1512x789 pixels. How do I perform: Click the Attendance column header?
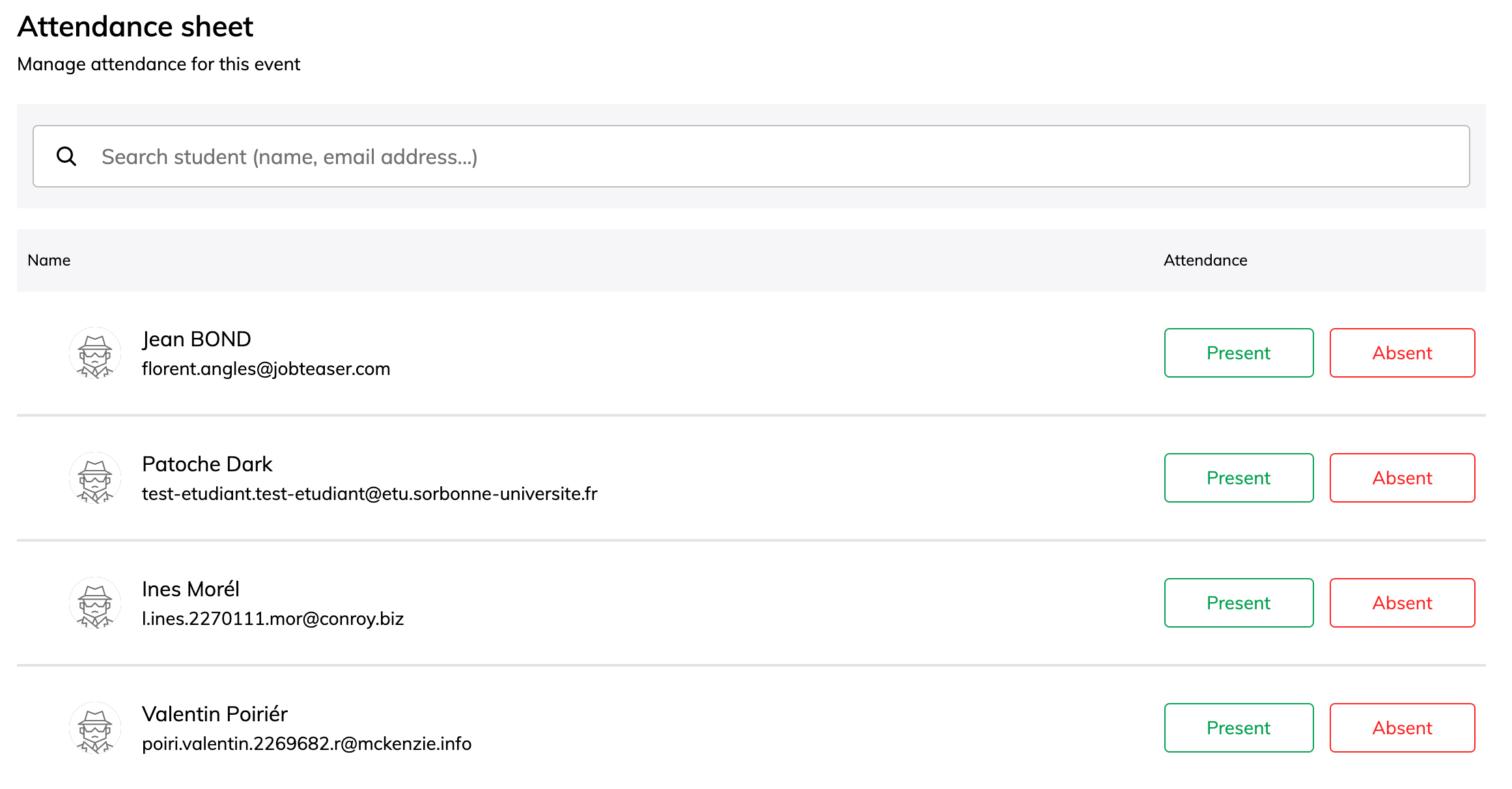pyautogui.click(x=1205, y=260)
